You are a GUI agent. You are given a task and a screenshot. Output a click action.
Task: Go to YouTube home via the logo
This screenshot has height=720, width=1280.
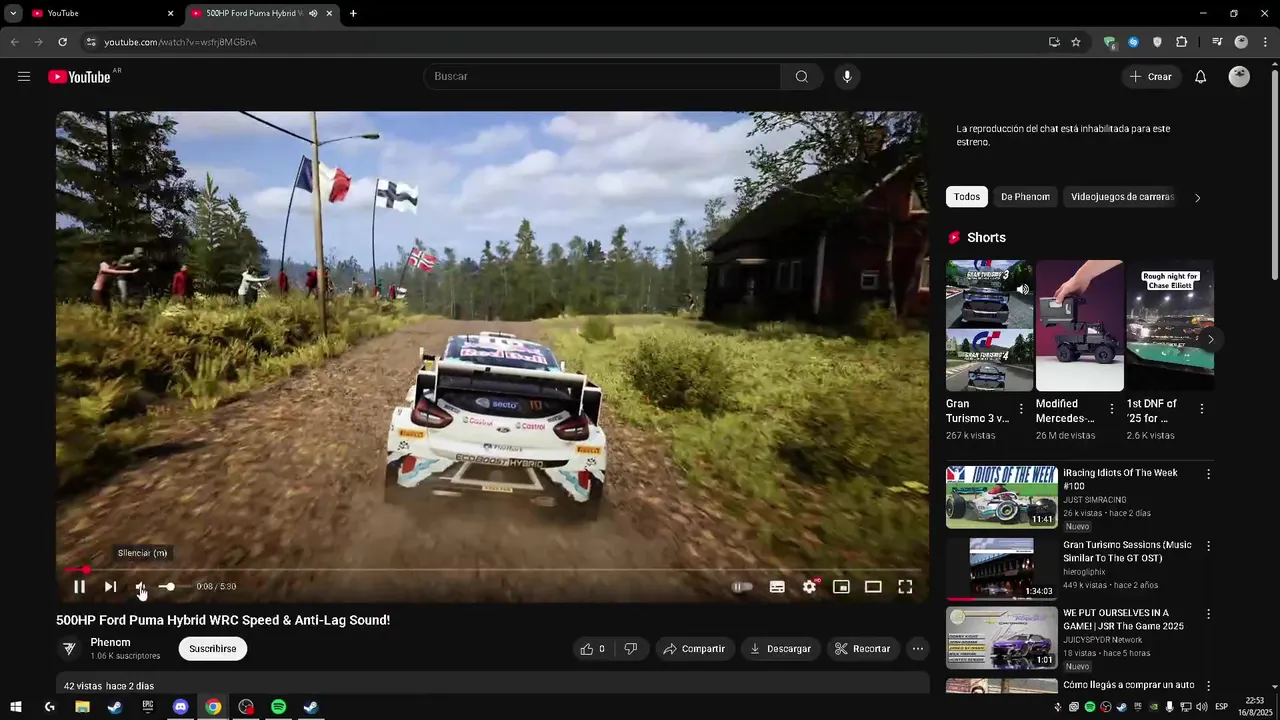[80, 77]
